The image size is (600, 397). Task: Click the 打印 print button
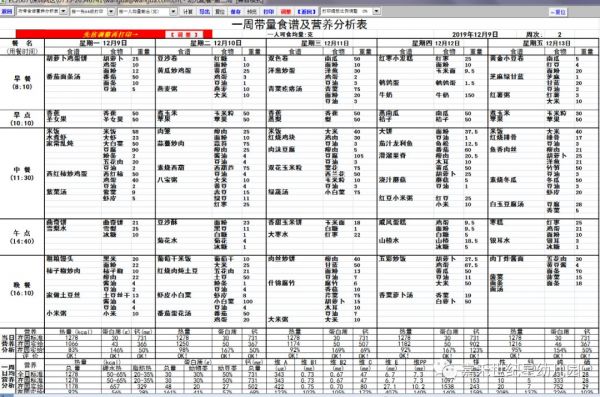(269, 12)
